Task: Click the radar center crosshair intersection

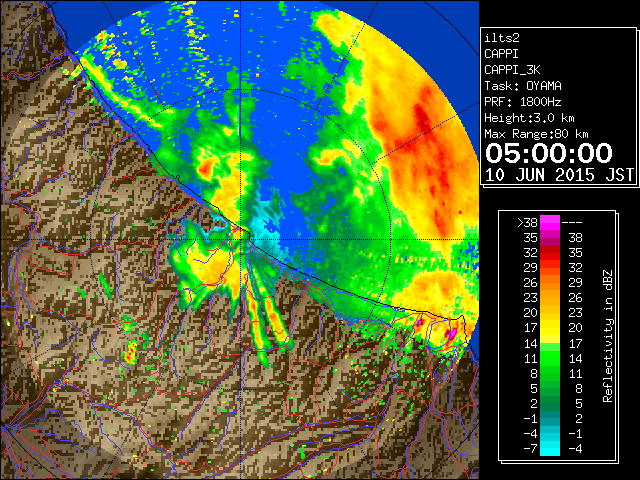Action: [x=241, y=240]
